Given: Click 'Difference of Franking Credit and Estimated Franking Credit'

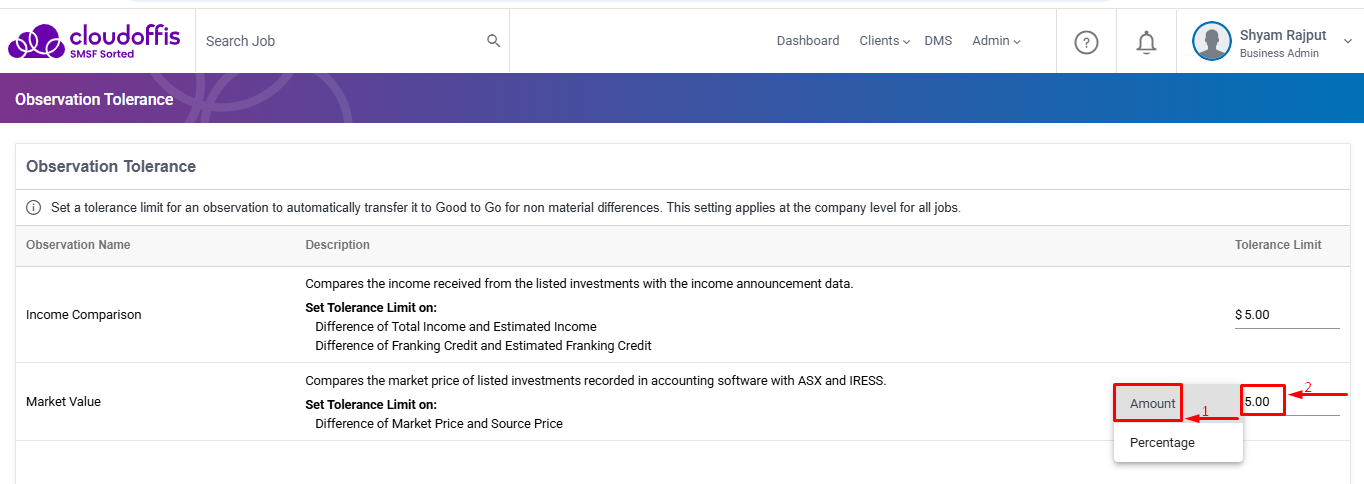Looking at the screenshot, I should click(x=483, y=346).
